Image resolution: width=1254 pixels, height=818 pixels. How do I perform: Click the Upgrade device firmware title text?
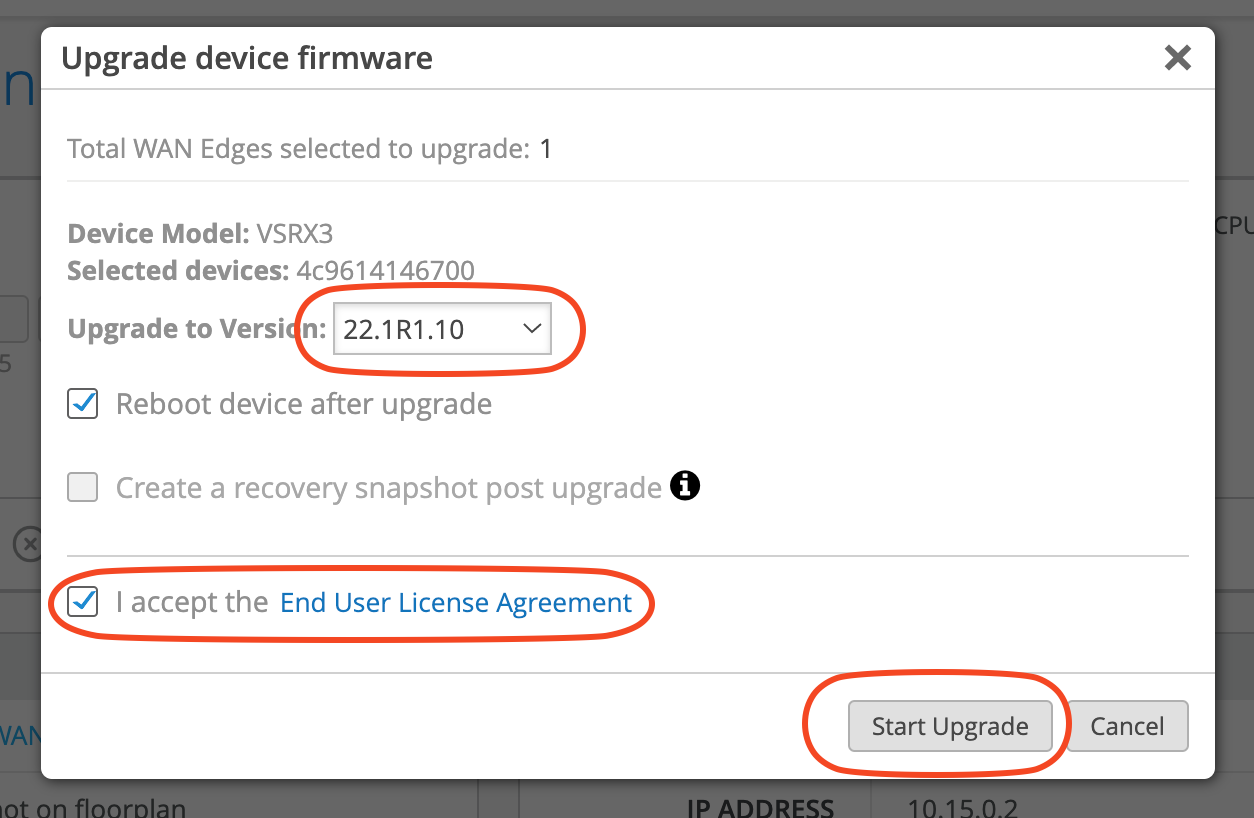click(x=247, y=58)
